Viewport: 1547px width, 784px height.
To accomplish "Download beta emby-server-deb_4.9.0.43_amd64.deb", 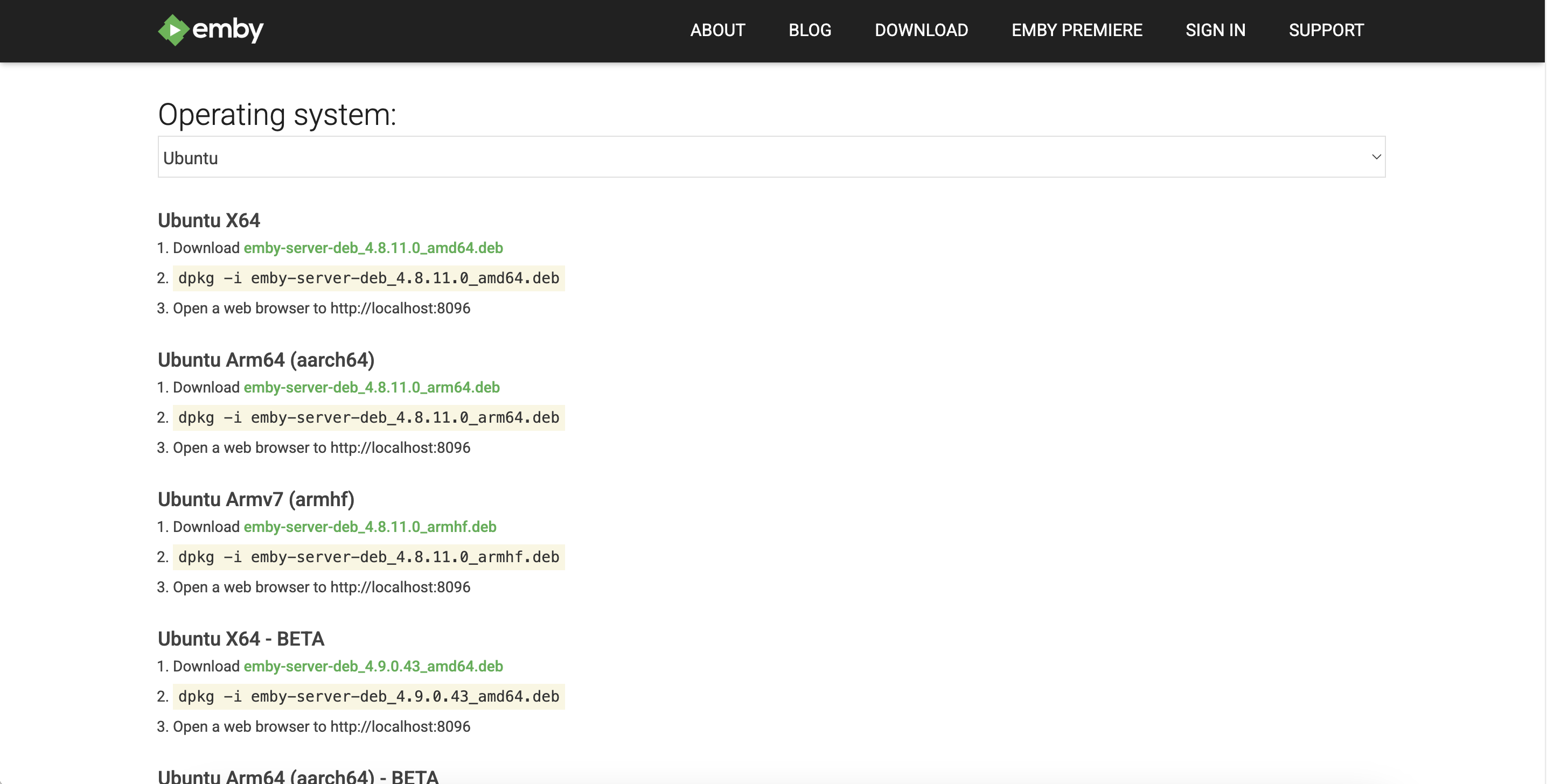I will tap(373, 666).
